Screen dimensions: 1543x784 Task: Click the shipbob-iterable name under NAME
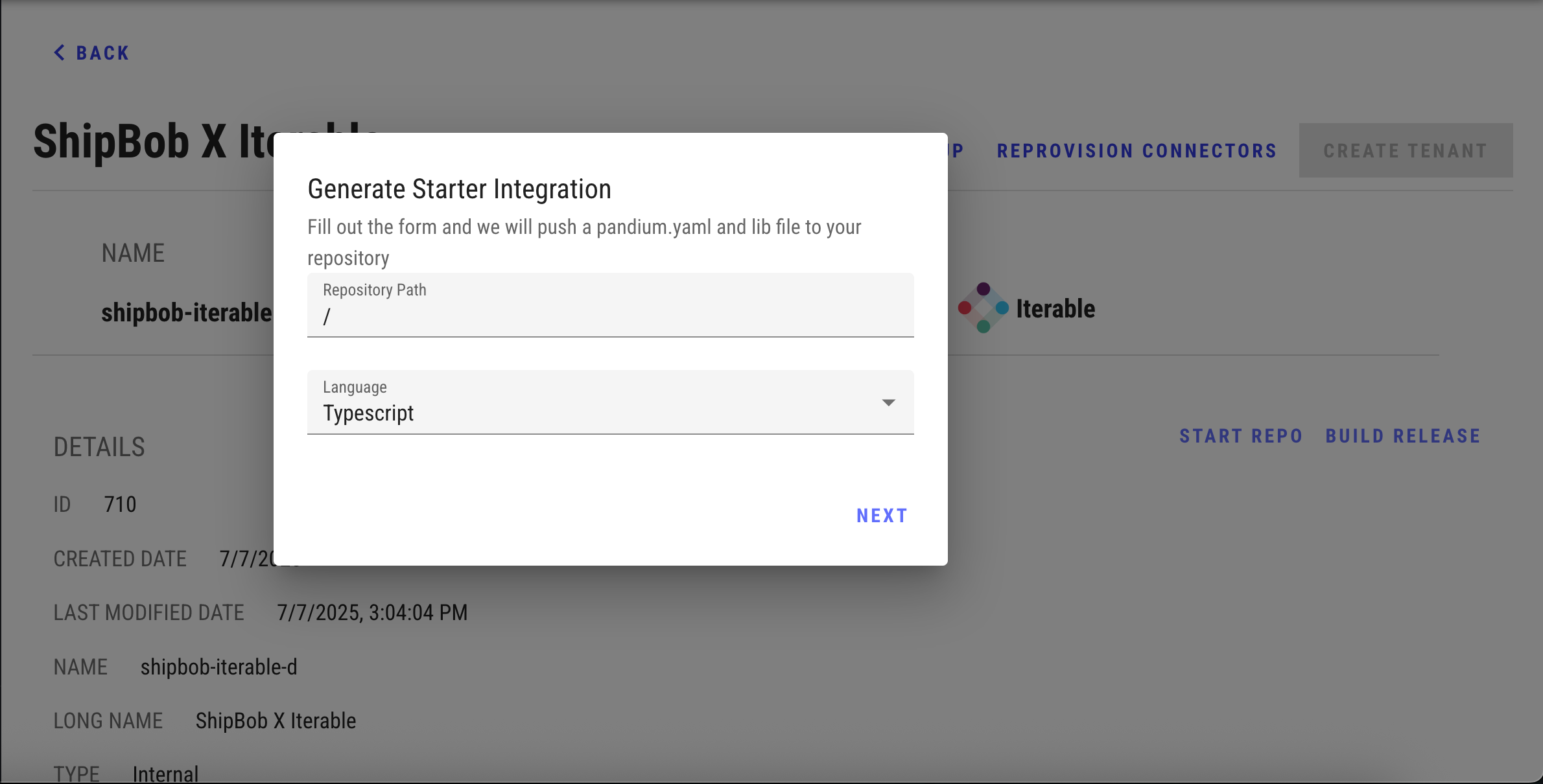187,313
